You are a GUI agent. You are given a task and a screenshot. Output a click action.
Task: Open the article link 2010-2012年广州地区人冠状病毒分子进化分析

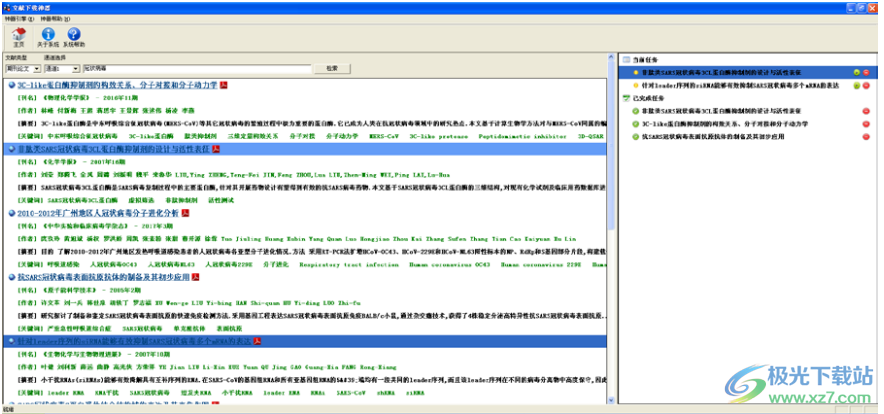[98, 213]
